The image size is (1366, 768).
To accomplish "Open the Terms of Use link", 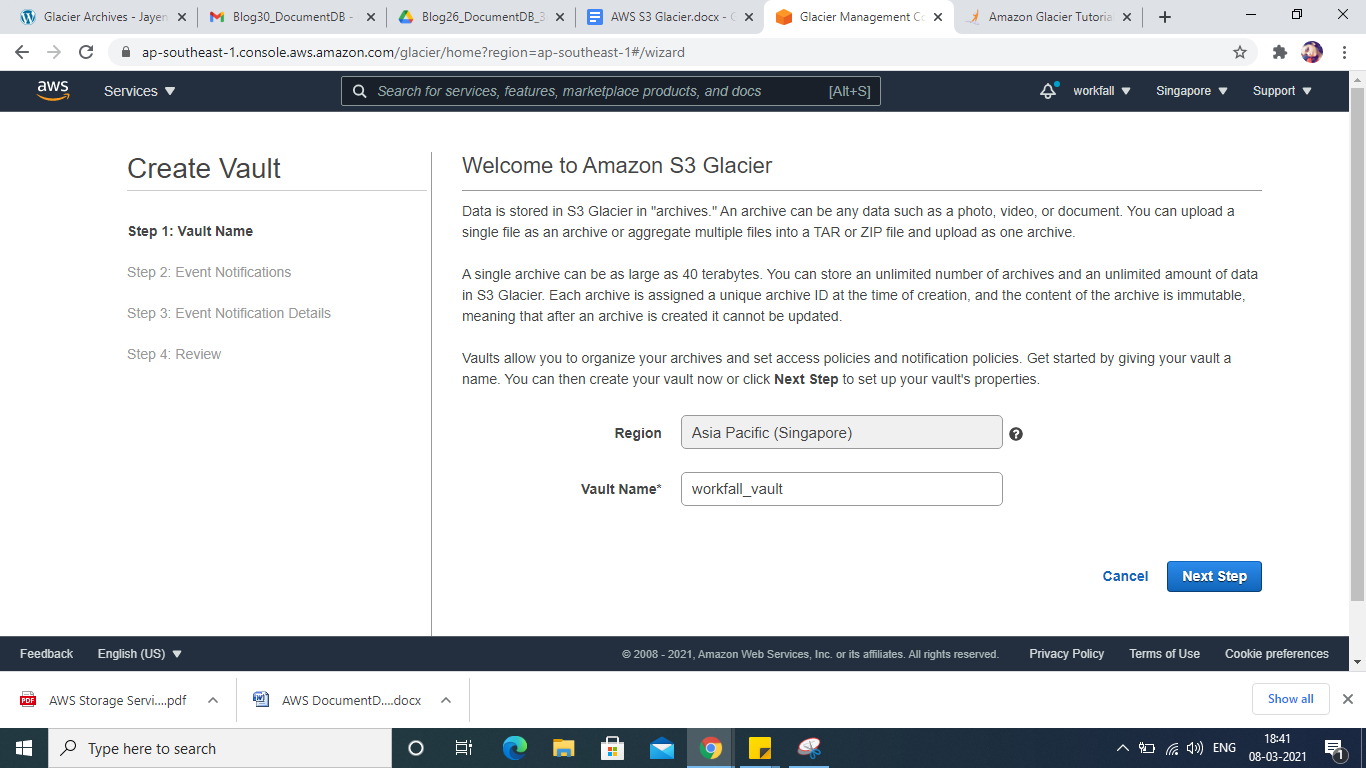I will [1164, 654].
